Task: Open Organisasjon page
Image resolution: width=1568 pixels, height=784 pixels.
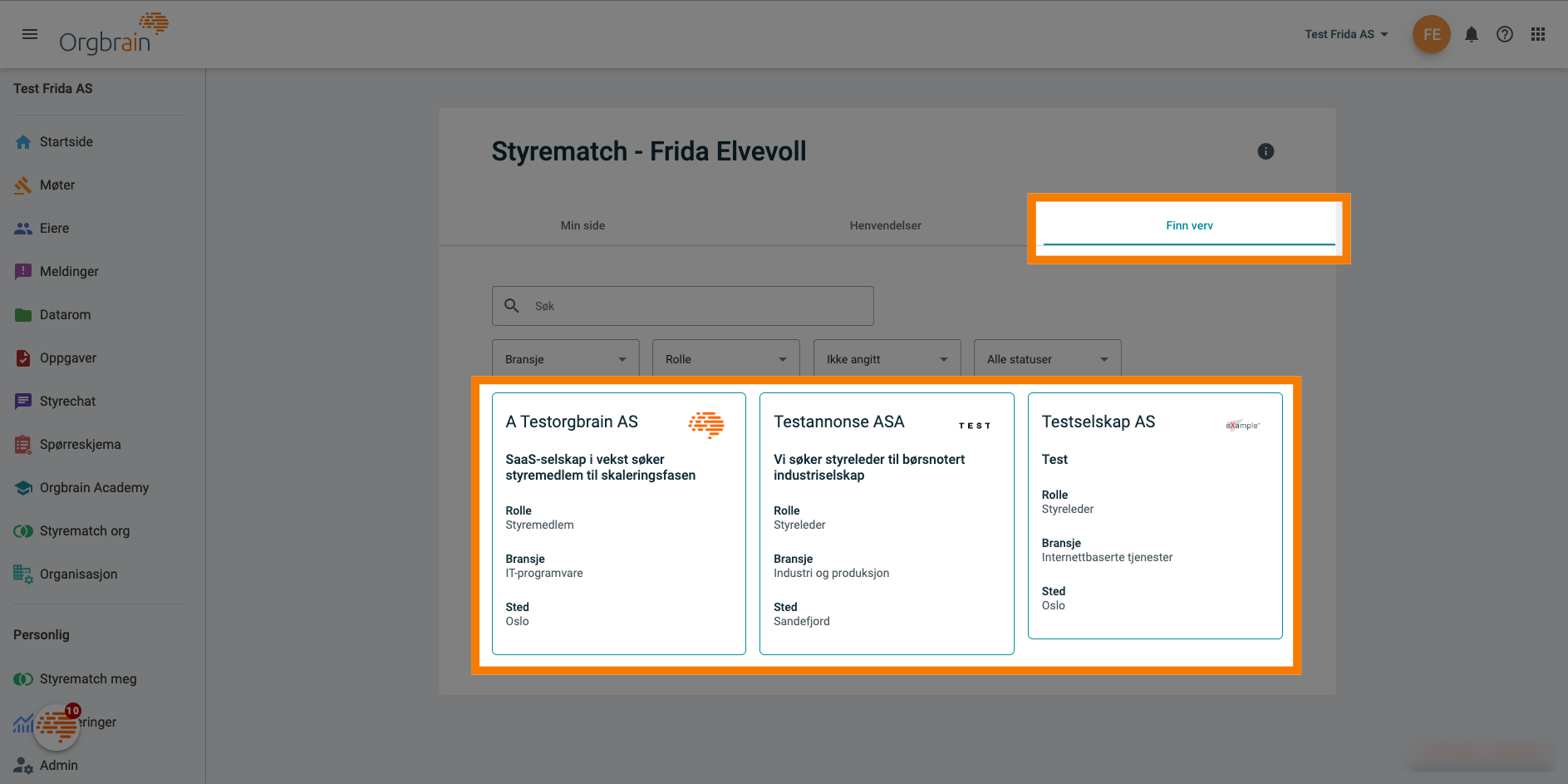Action: (x=79, y=574)
